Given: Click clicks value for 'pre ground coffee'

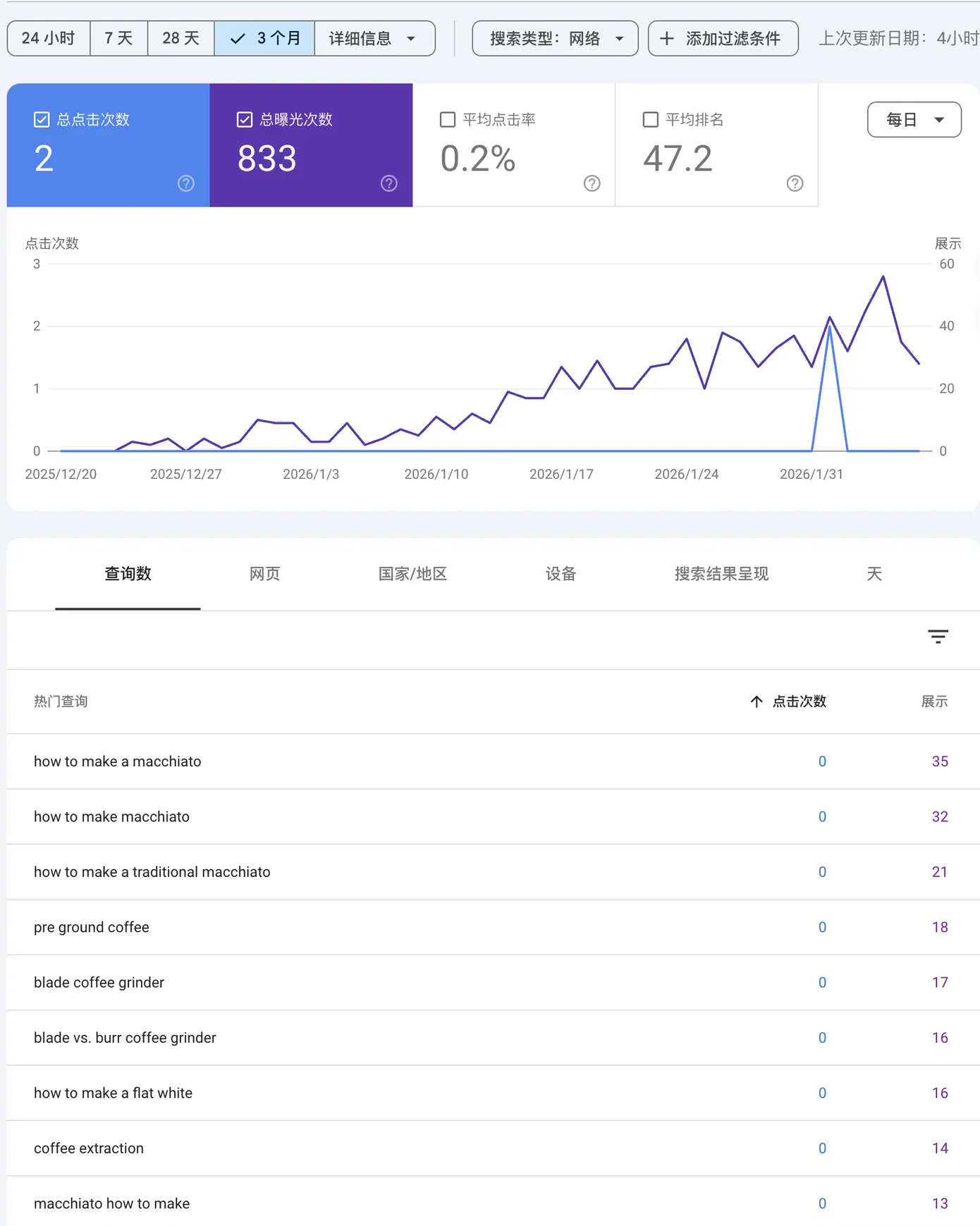Looking at the screenshot, I should (822, 927).
